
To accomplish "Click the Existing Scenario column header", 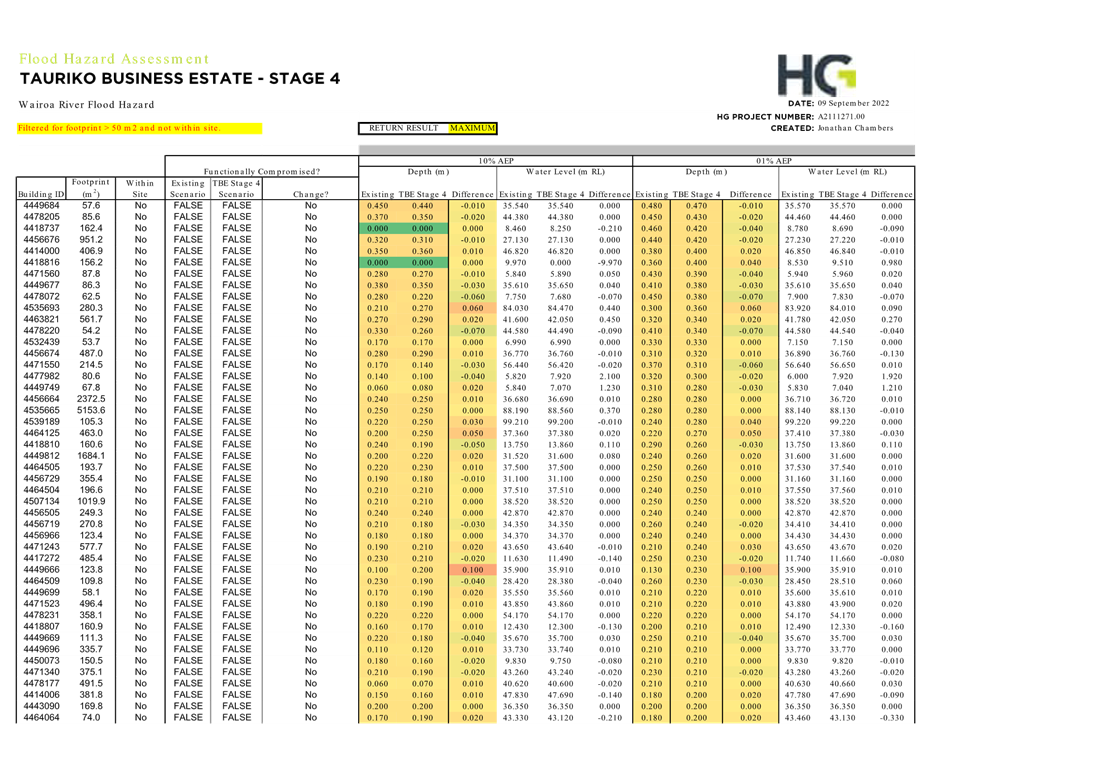I will (187, 188).
